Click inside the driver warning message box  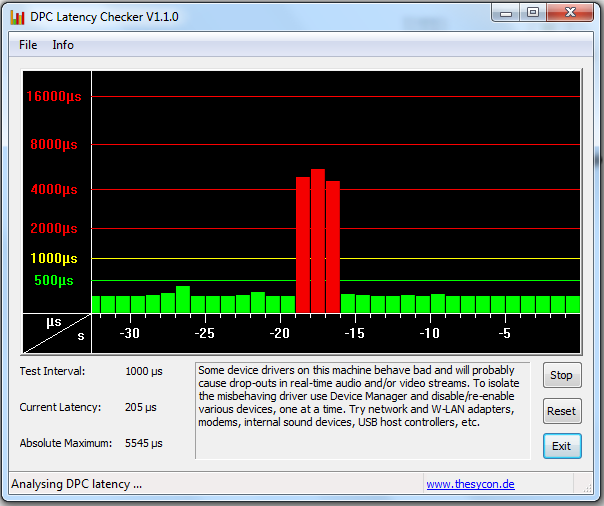click(x=364, y=410)
